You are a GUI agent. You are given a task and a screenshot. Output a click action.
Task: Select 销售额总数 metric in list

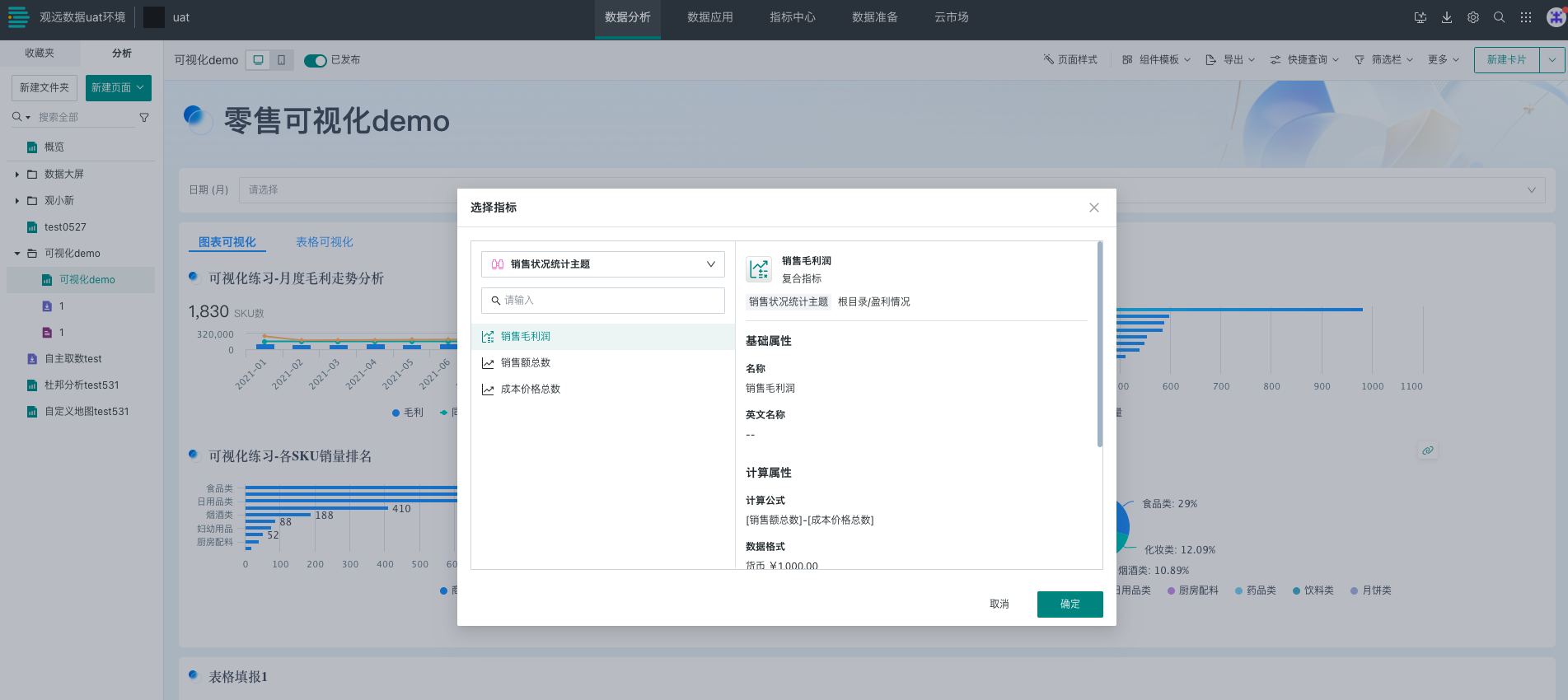(x=525, y=363)
